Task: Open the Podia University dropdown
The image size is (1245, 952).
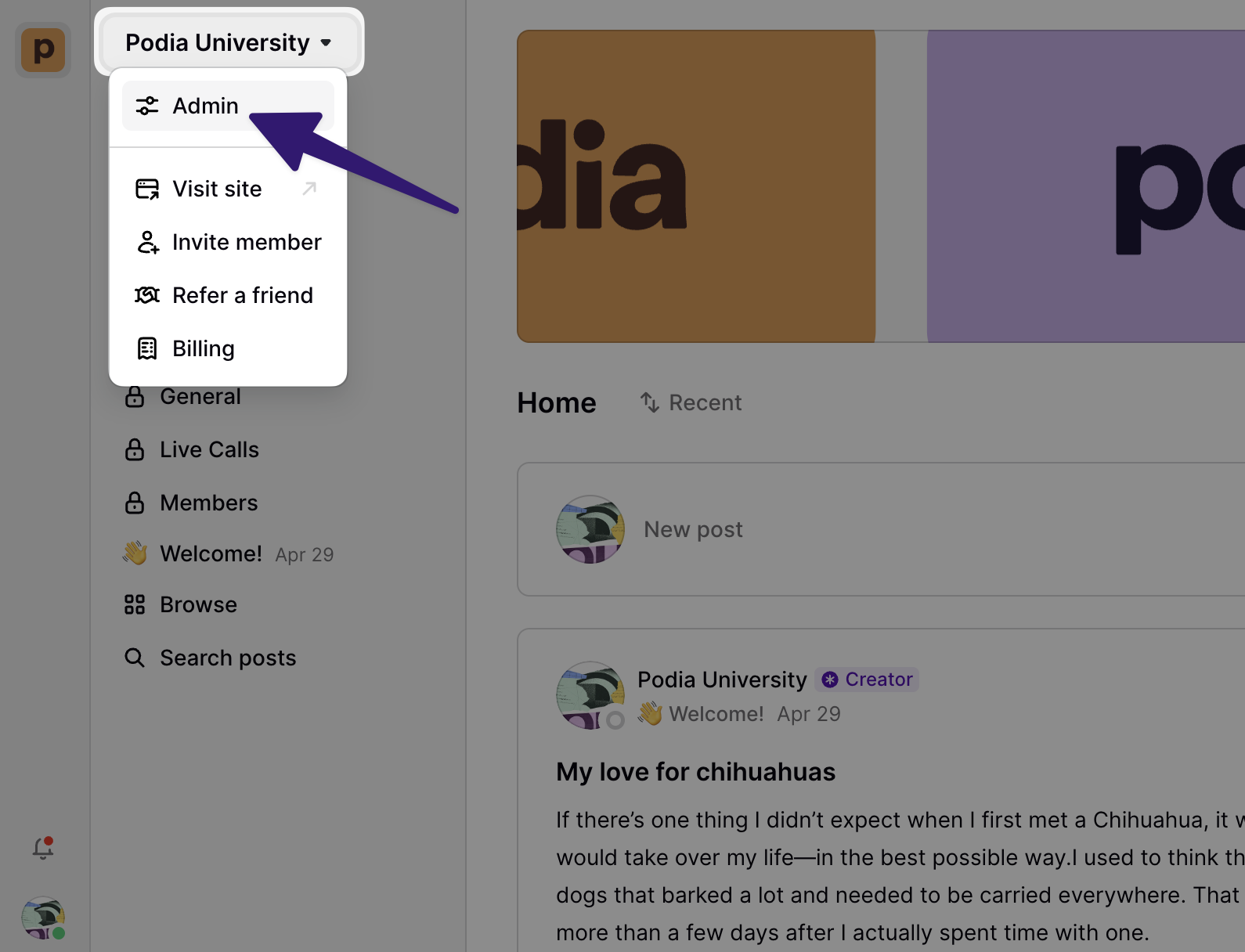Action: [229, 42]
